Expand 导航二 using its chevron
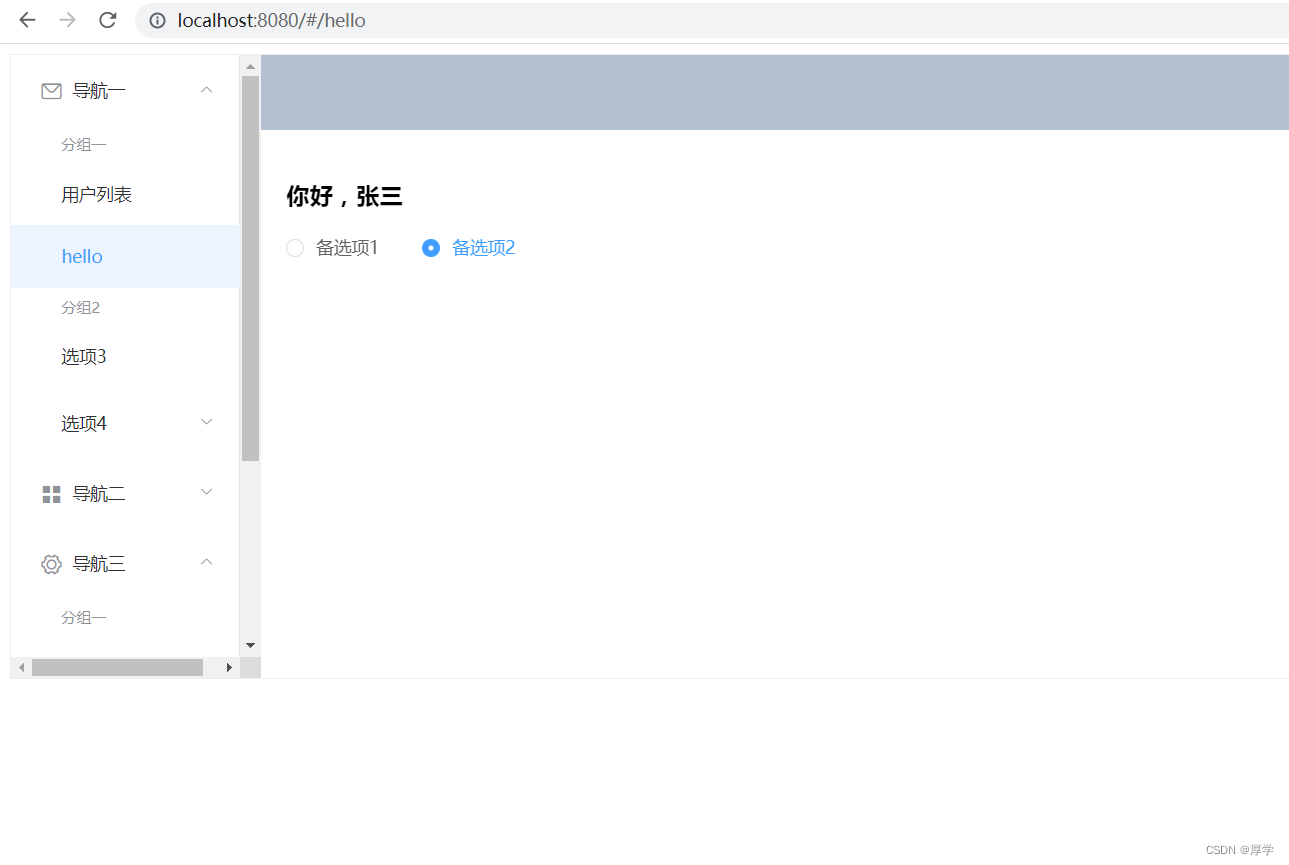 [x=207, y=492]
